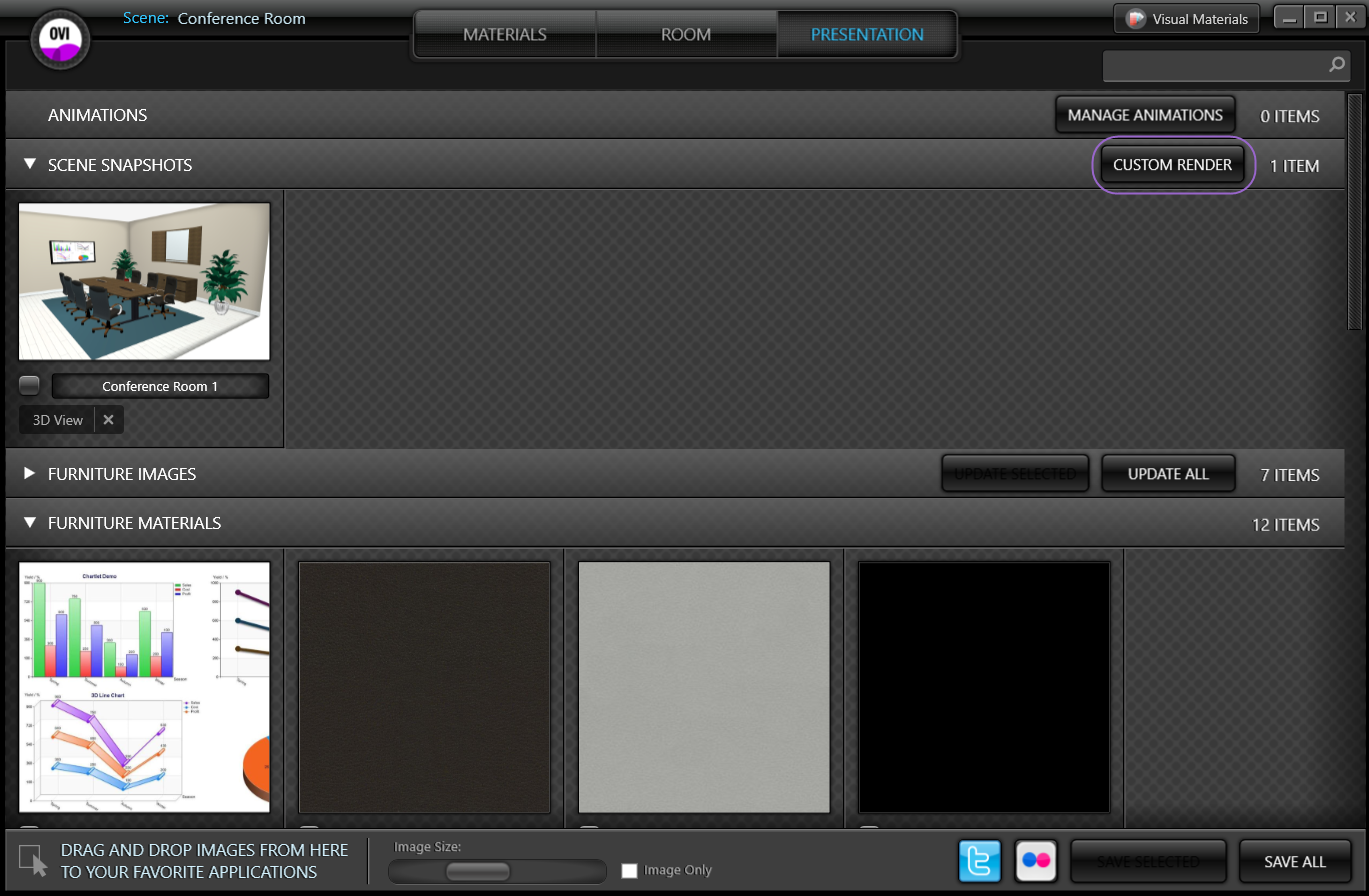The image size is (1369, 896).
Task: Select the Presentation tab
Action: point(867,34)
